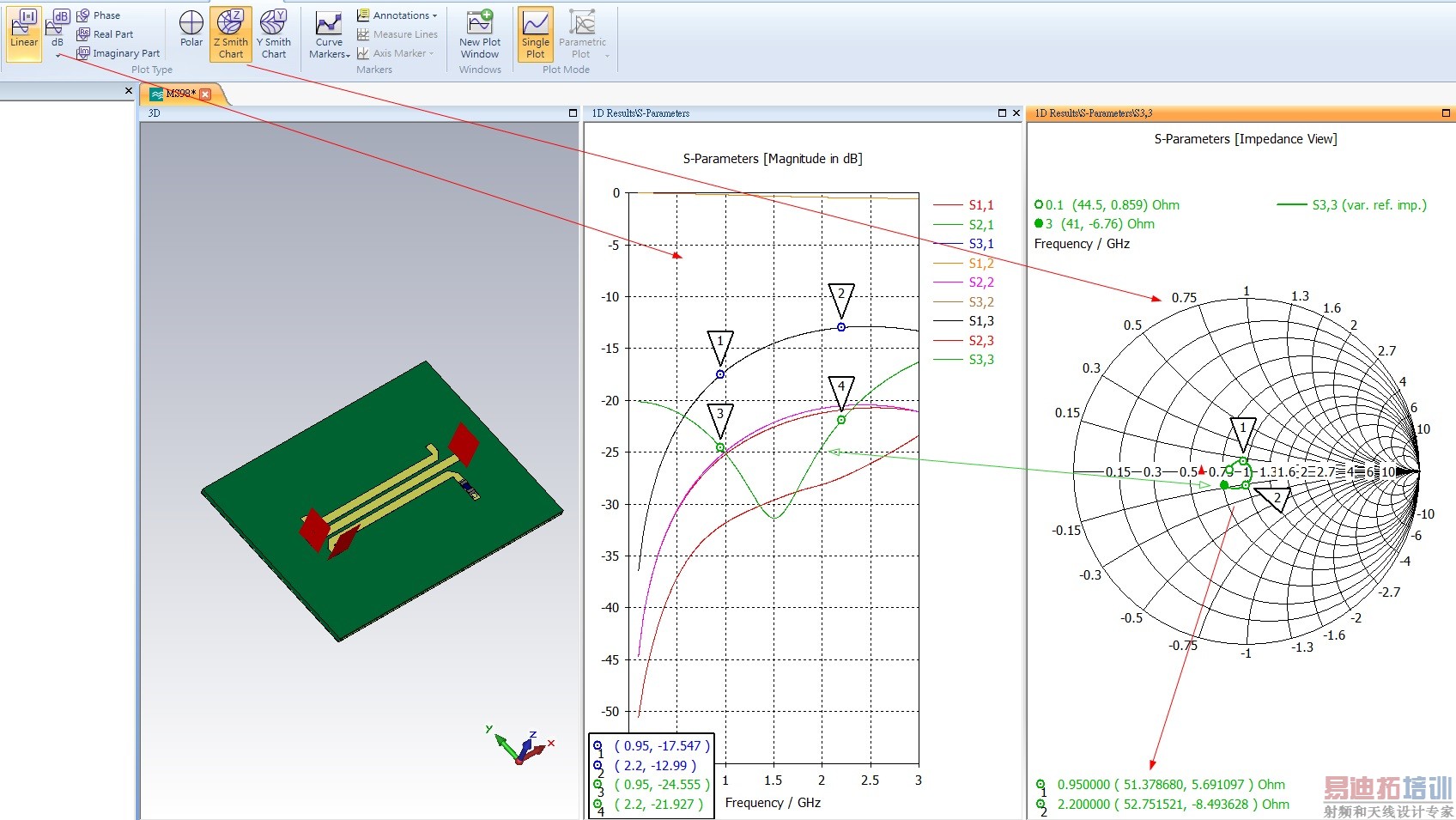Close the MS98* tab
The width and height of the screenshot is (1456, 820).
point(205,94)
